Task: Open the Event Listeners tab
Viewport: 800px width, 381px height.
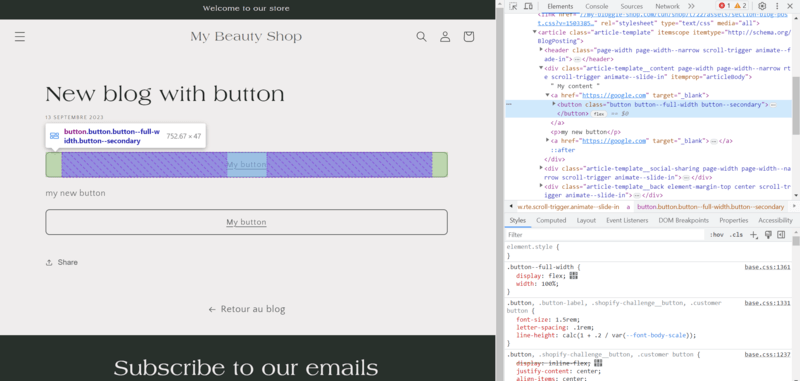Action: pos(627,220)
